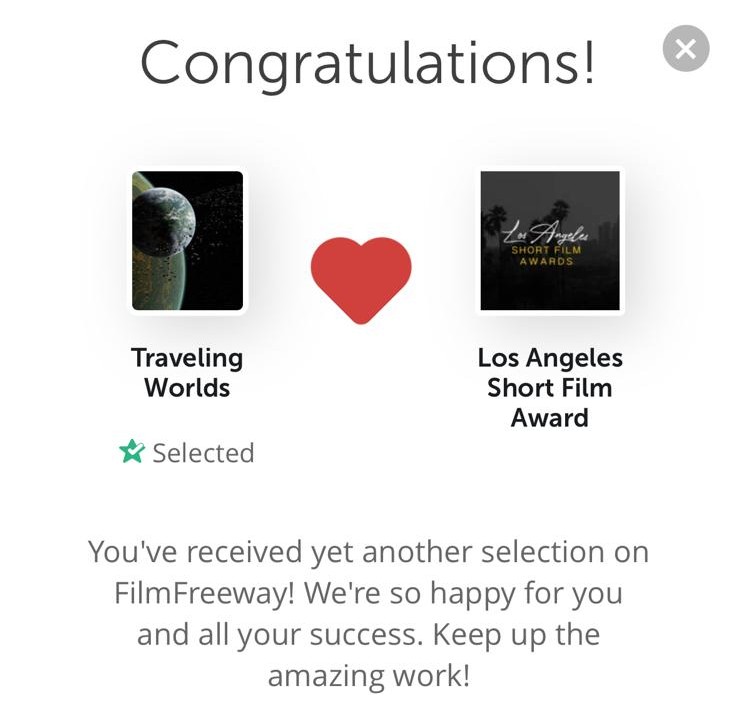Click the "amazing work!" closing line
The width and height of the screenshot is (738, 716).
pyautogui.click(x=368, y=676)
